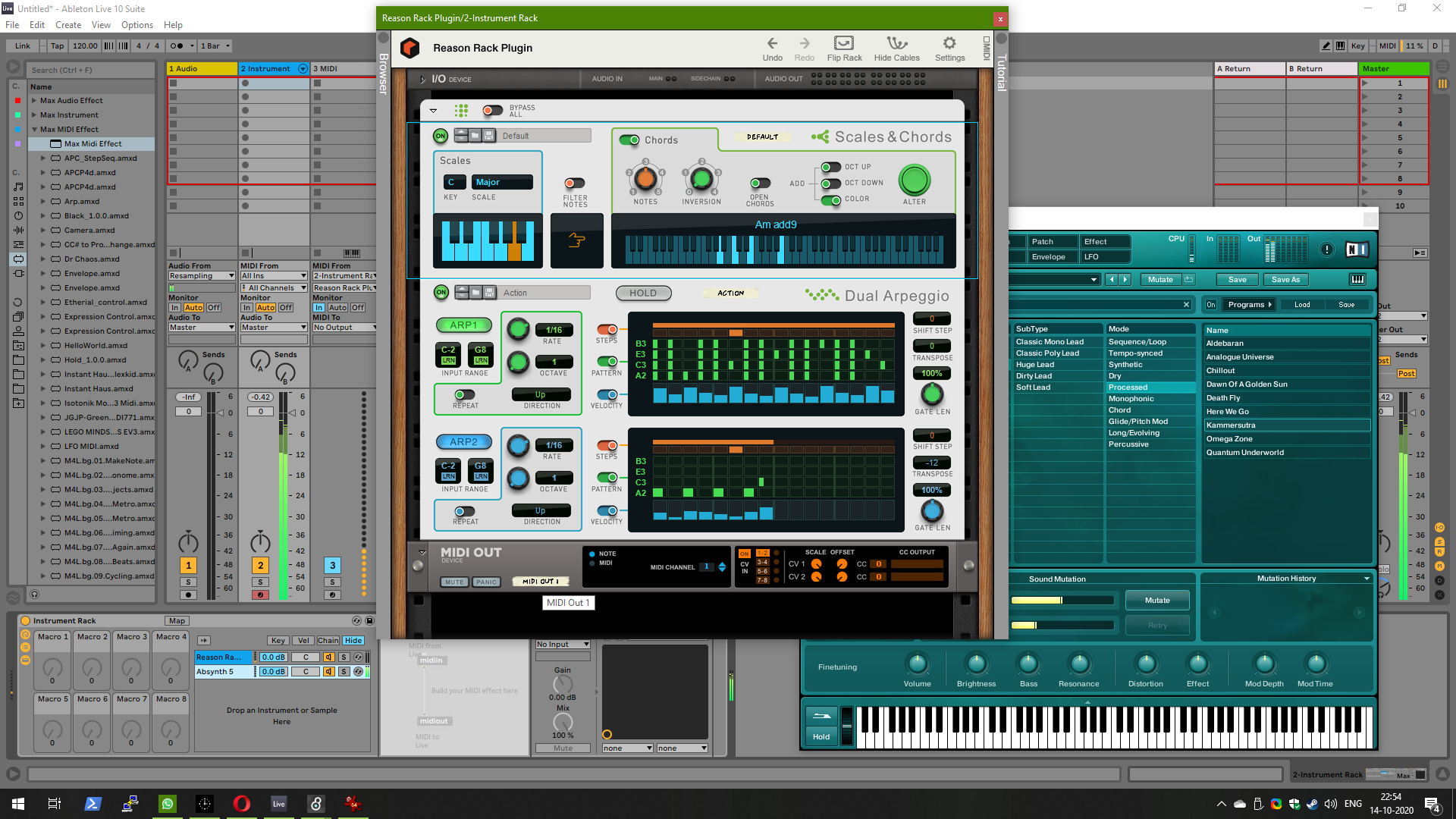Toggle the COLOR switch
1456x819 pixels.
[x=831, y=200]
